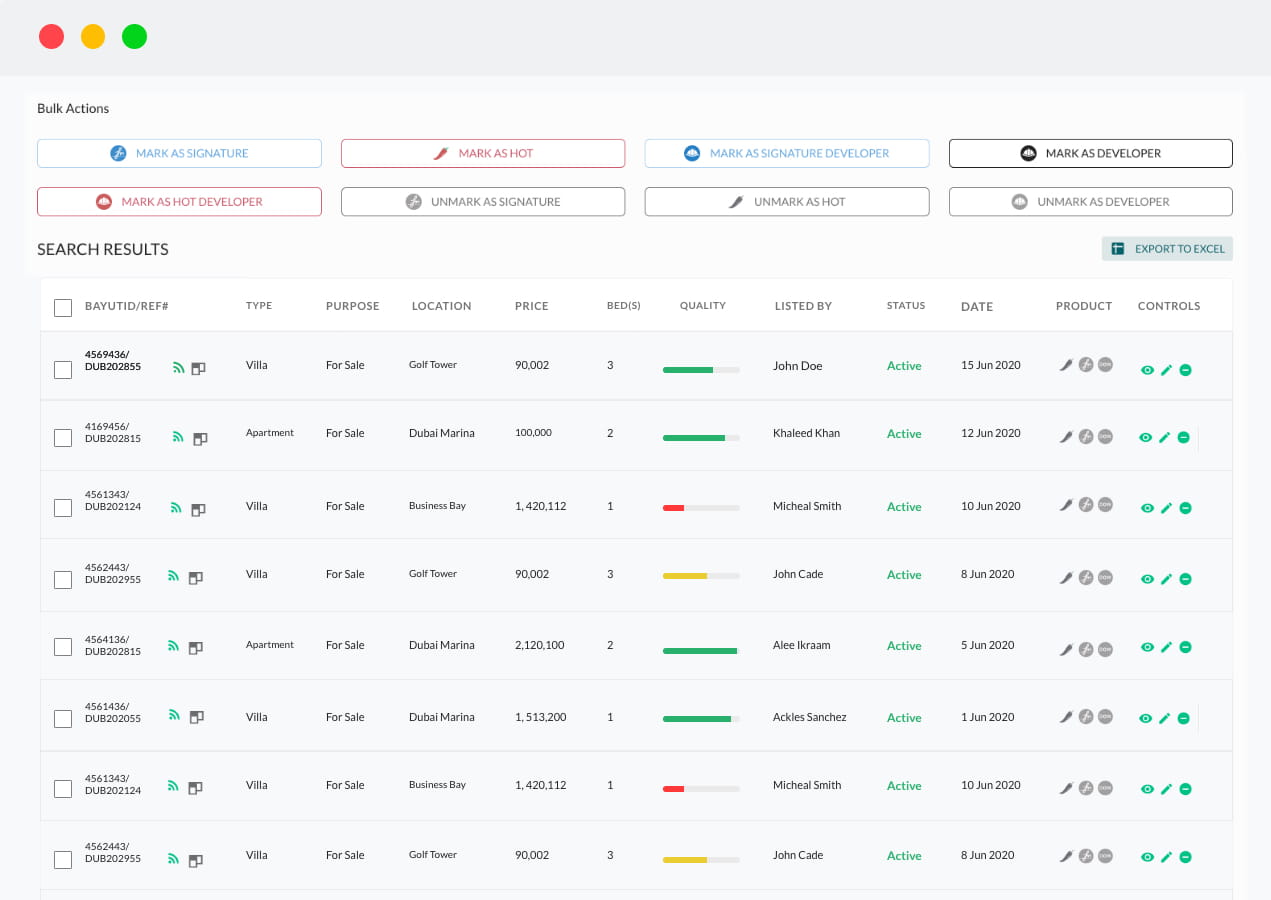Open the Active status in John Doe's row

903,366
